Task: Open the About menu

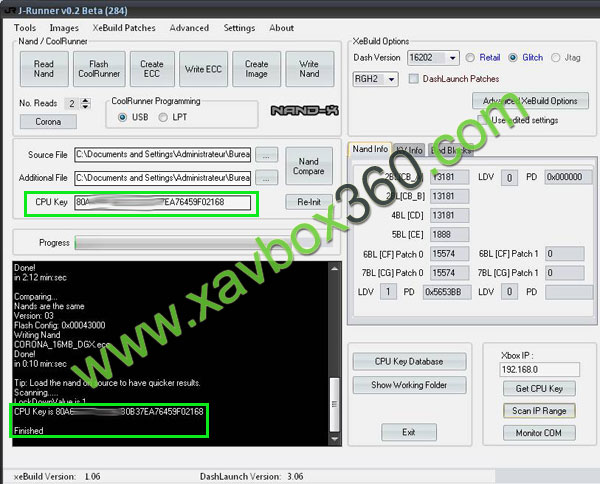Action: (282, 28)
